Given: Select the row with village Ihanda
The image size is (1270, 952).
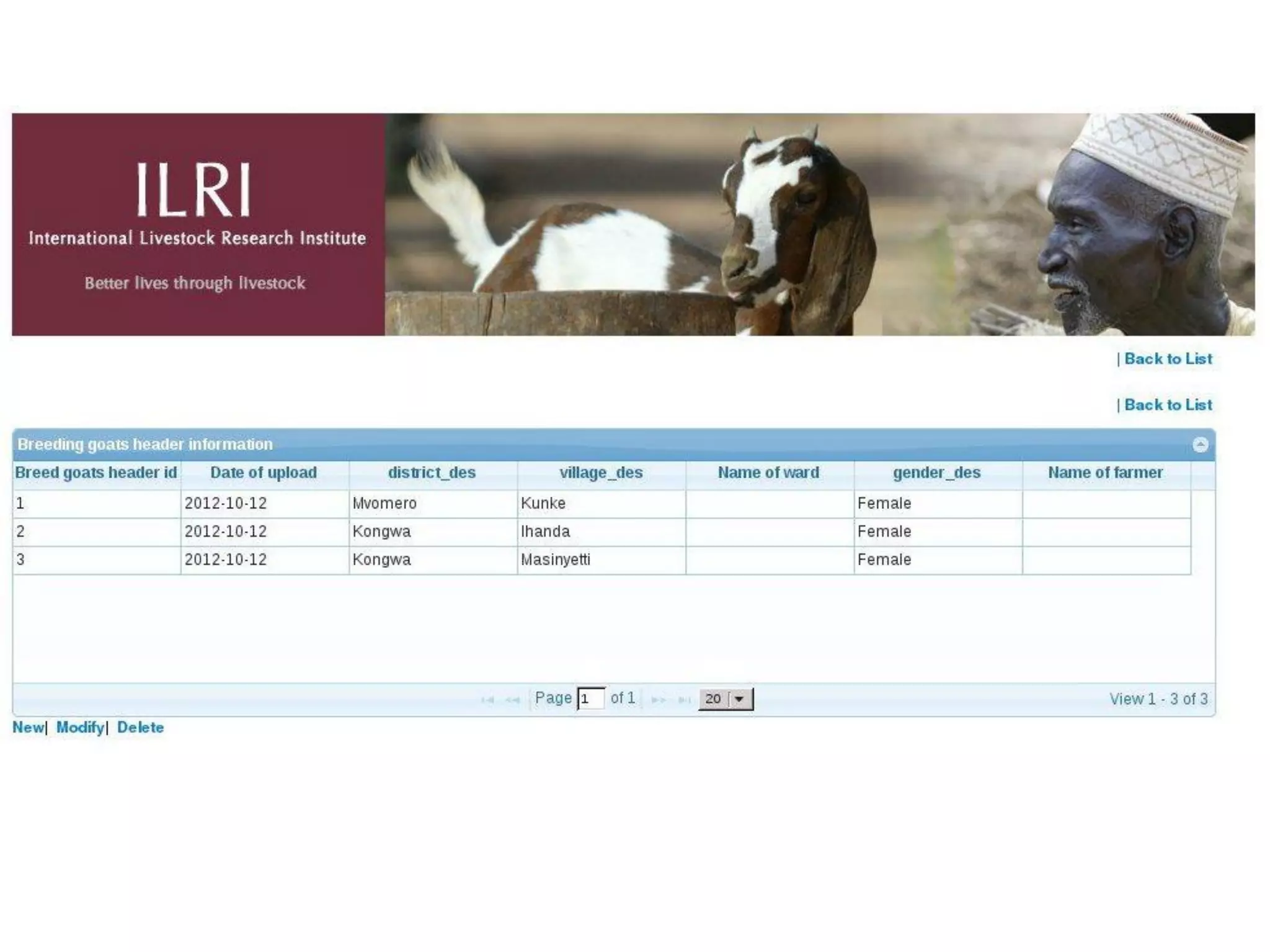Looking at the screenshot, I should pyautogui.click(x=545, y=532).
